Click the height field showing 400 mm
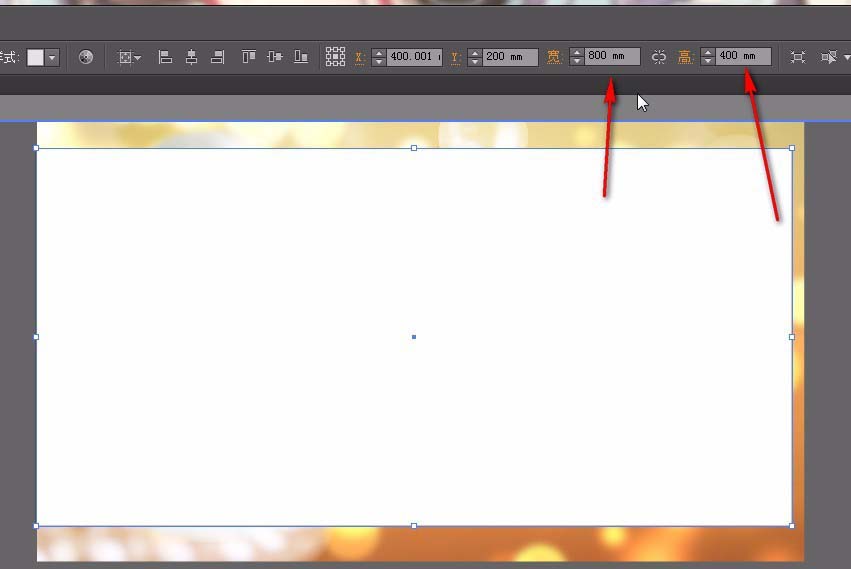 pyautogui.click(x=743, y=56)
